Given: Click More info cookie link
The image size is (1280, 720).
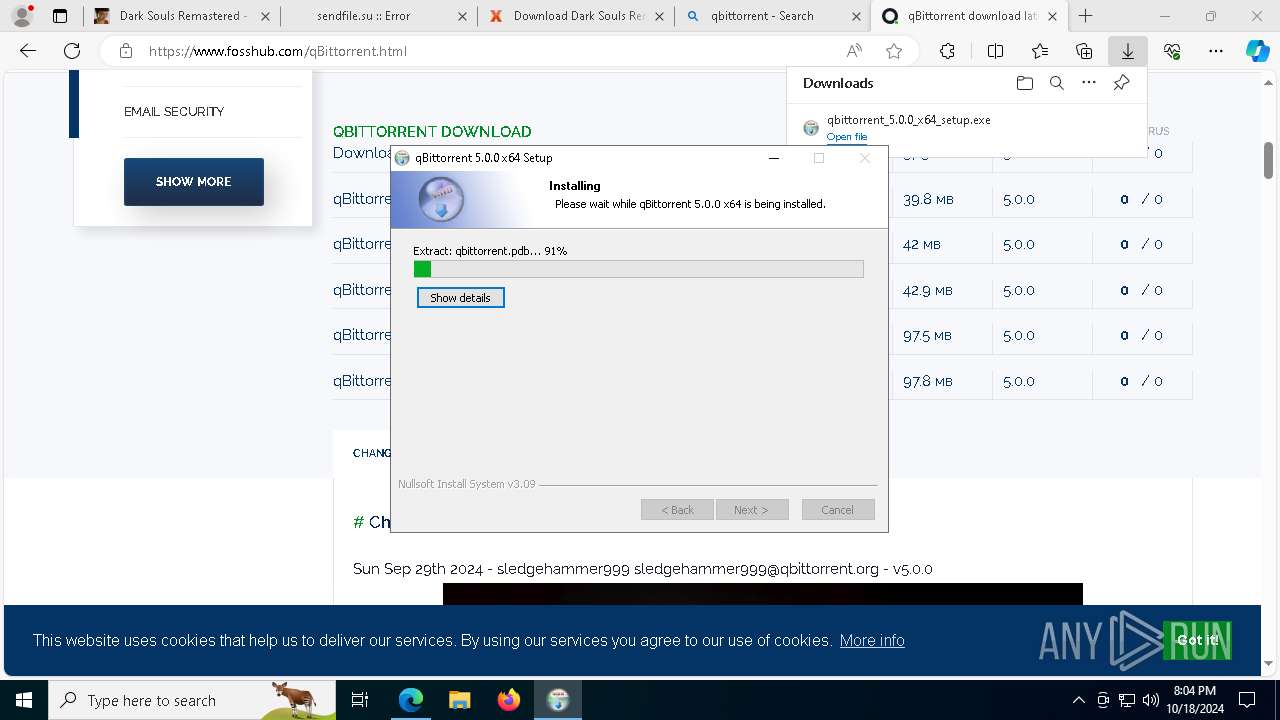Looking at the screenshot, I should click(872, 640).
